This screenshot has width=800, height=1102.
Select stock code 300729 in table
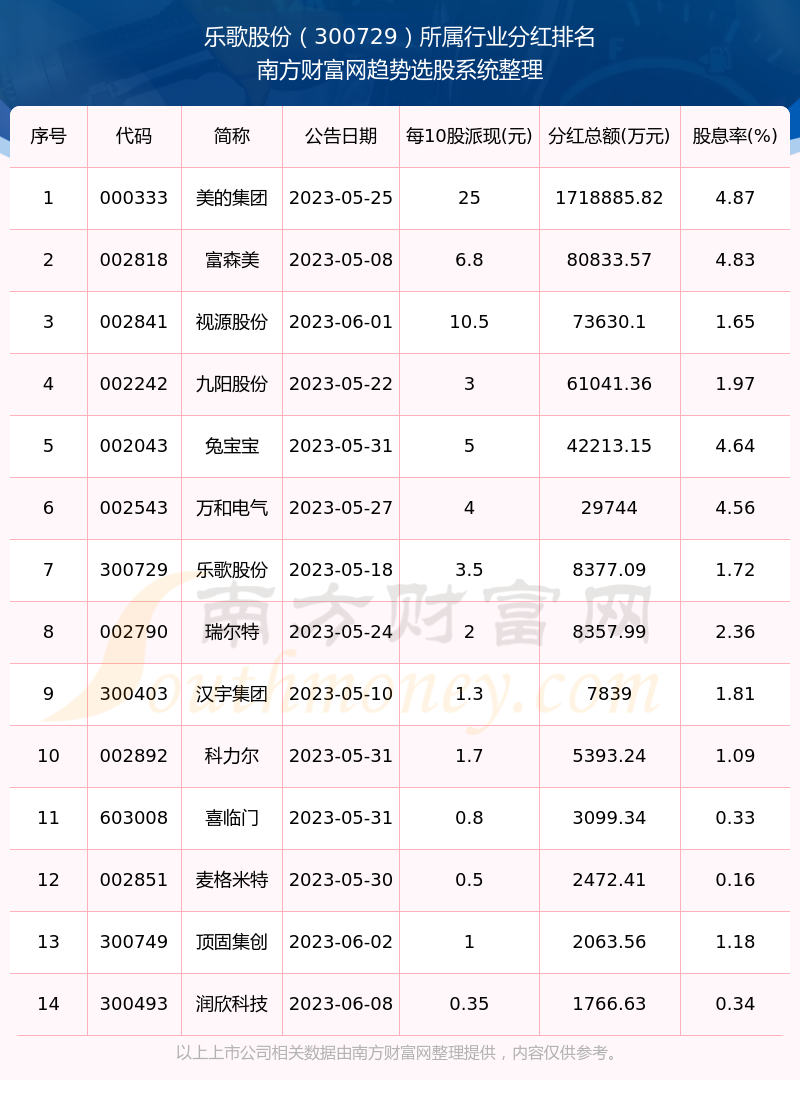coord(134,570)
